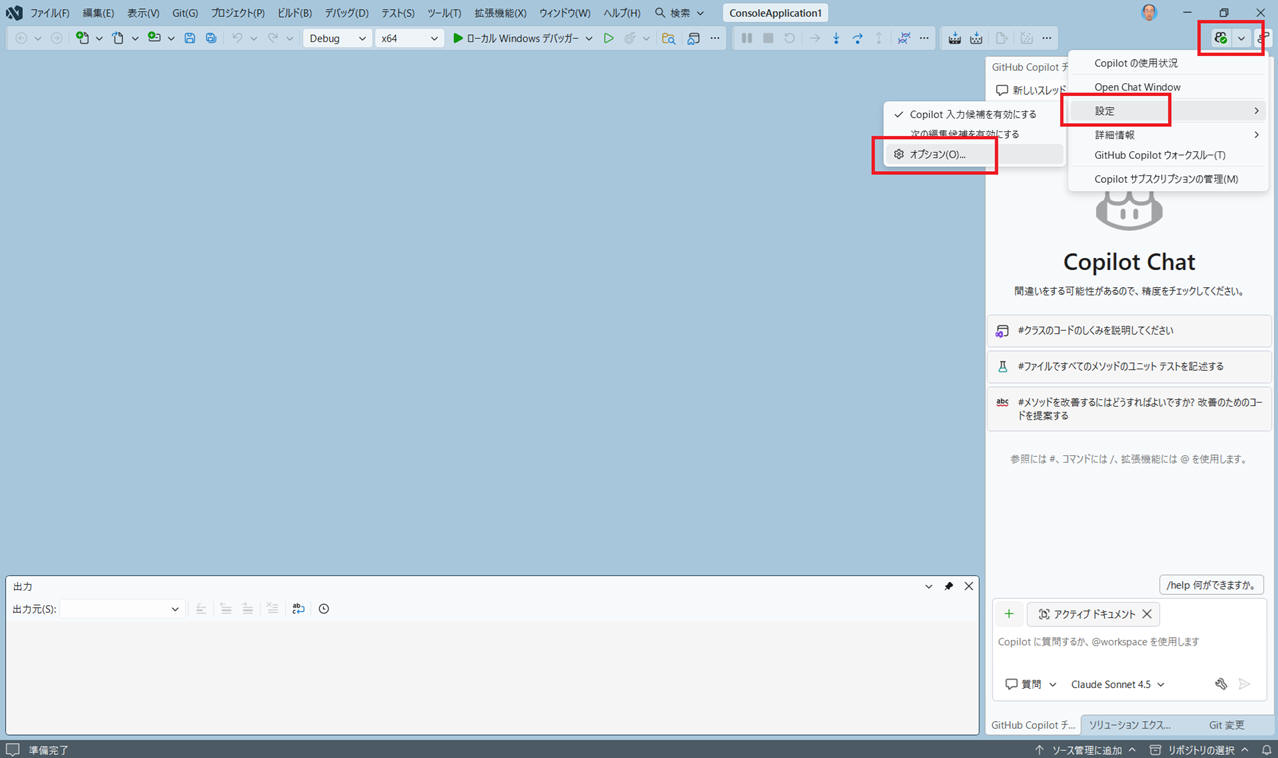The height and width of the screenshot is (758, 1278).
Task: Toggle word wrap in the output panel
Action: pos(297,608)
